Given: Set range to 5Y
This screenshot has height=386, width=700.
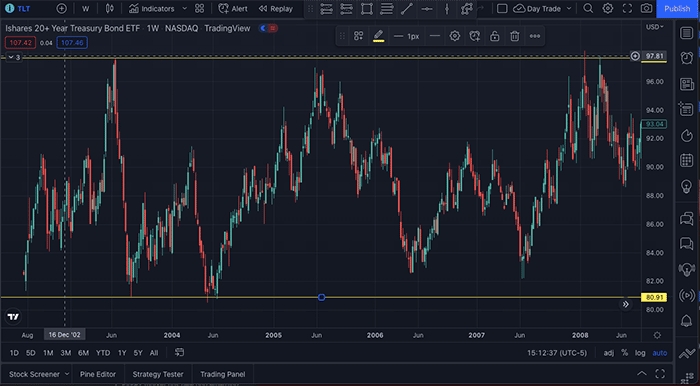Looking at the screenshot, I should tap(138, 353).
